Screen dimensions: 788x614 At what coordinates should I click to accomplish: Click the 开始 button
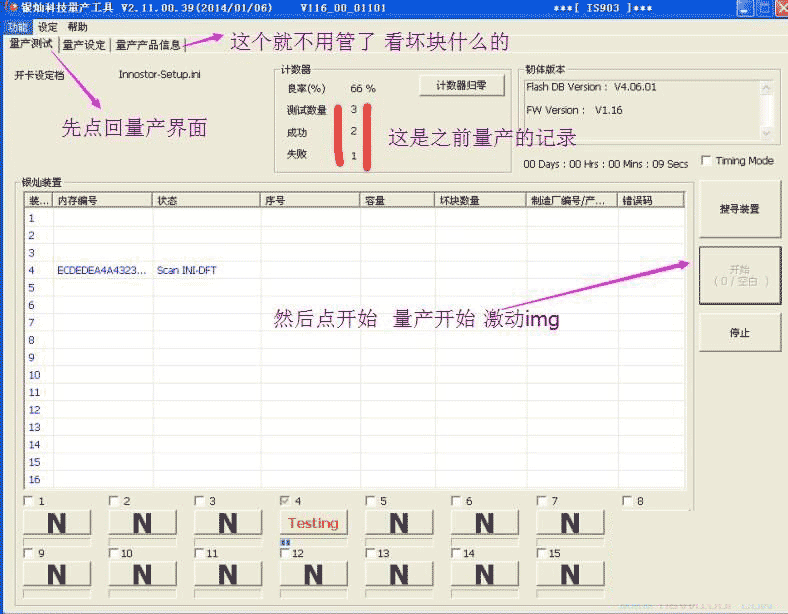point(739,275)
